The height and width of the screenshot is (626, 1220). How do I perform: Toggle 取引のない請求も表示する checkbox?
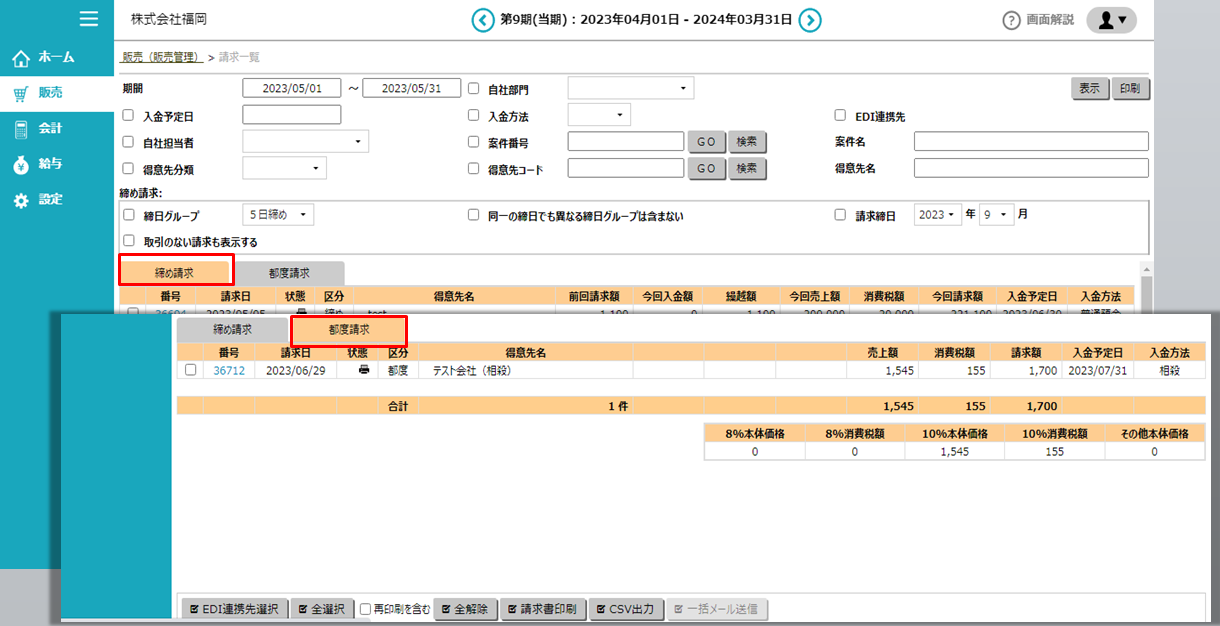tap(128, 241)
